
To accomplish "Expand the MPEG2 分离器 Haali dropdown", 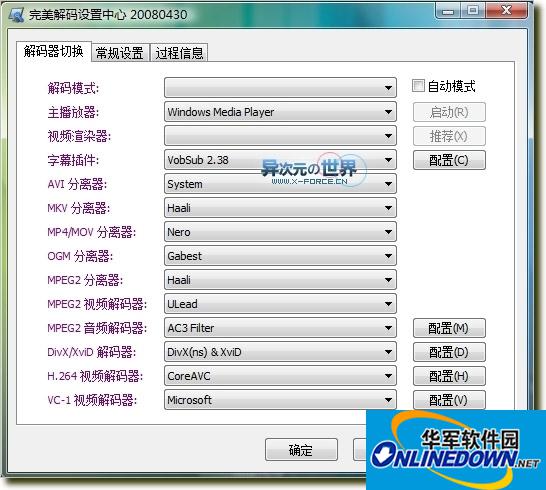I will coord(280,280).
